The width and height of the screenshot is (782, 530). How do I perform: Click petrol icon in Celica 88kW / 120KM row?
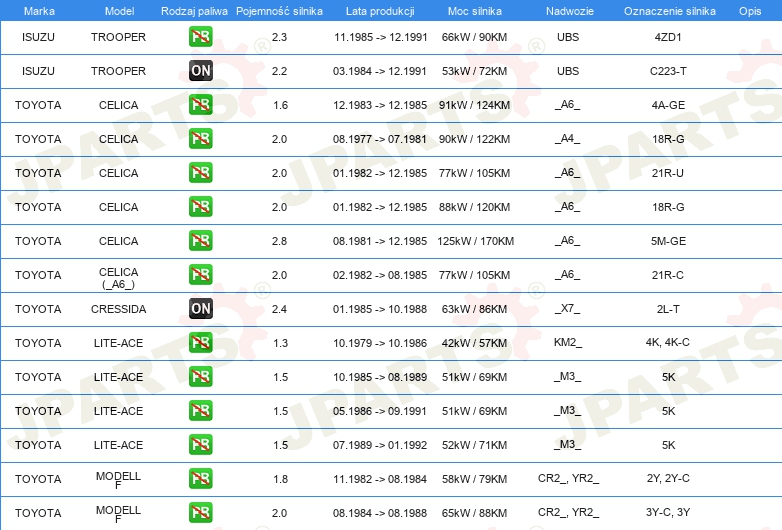coord(200,206)
